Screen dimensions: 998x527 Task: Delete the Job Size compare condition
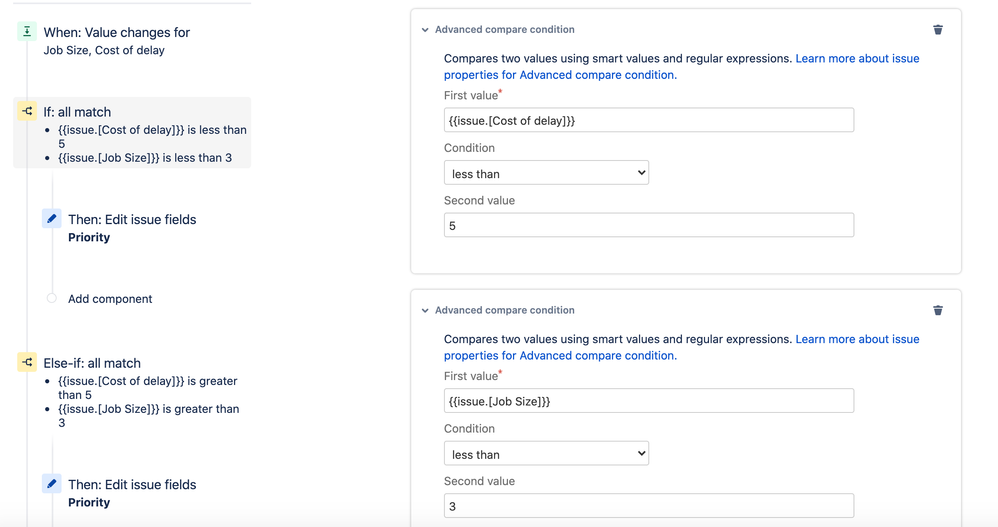(938, 310)
